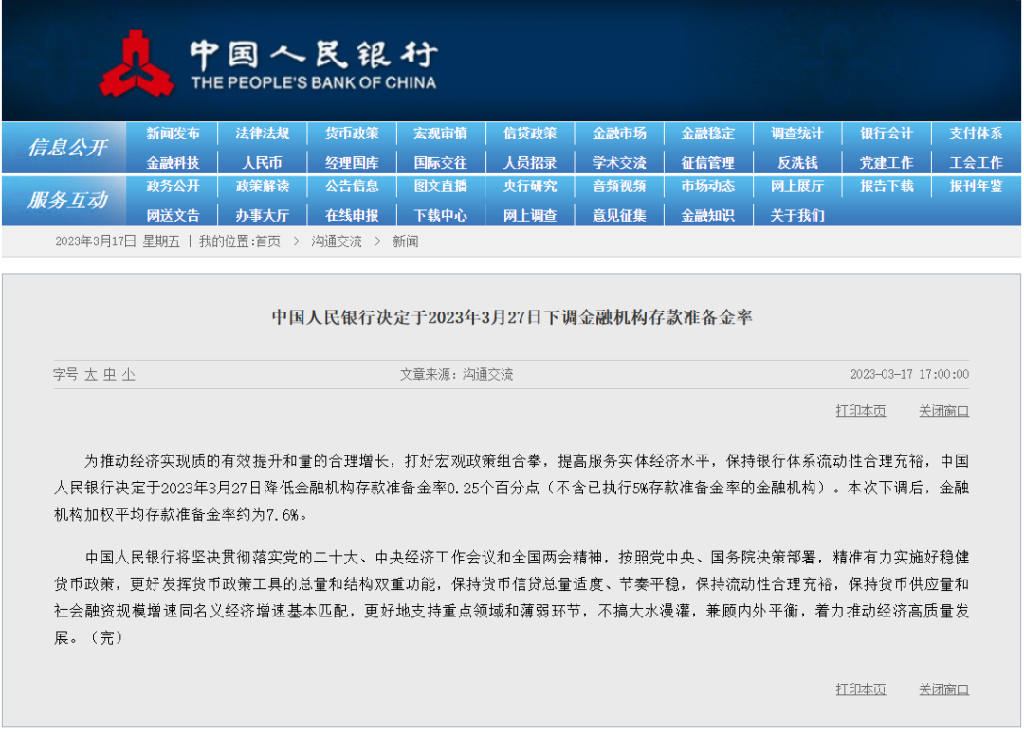Click the 文章来源：沟通交流 label
The width and height of the screenshot is (1024, 732).
pyautogui.click(x=456, y=375)
